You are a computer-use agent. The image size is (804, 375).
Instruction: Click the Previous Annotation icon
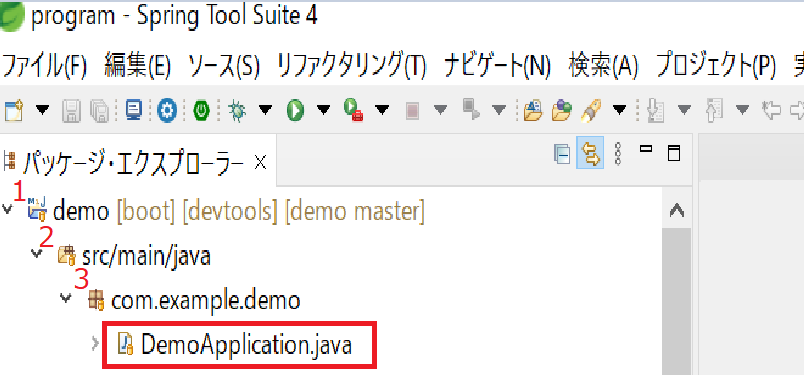click(714, 110)
